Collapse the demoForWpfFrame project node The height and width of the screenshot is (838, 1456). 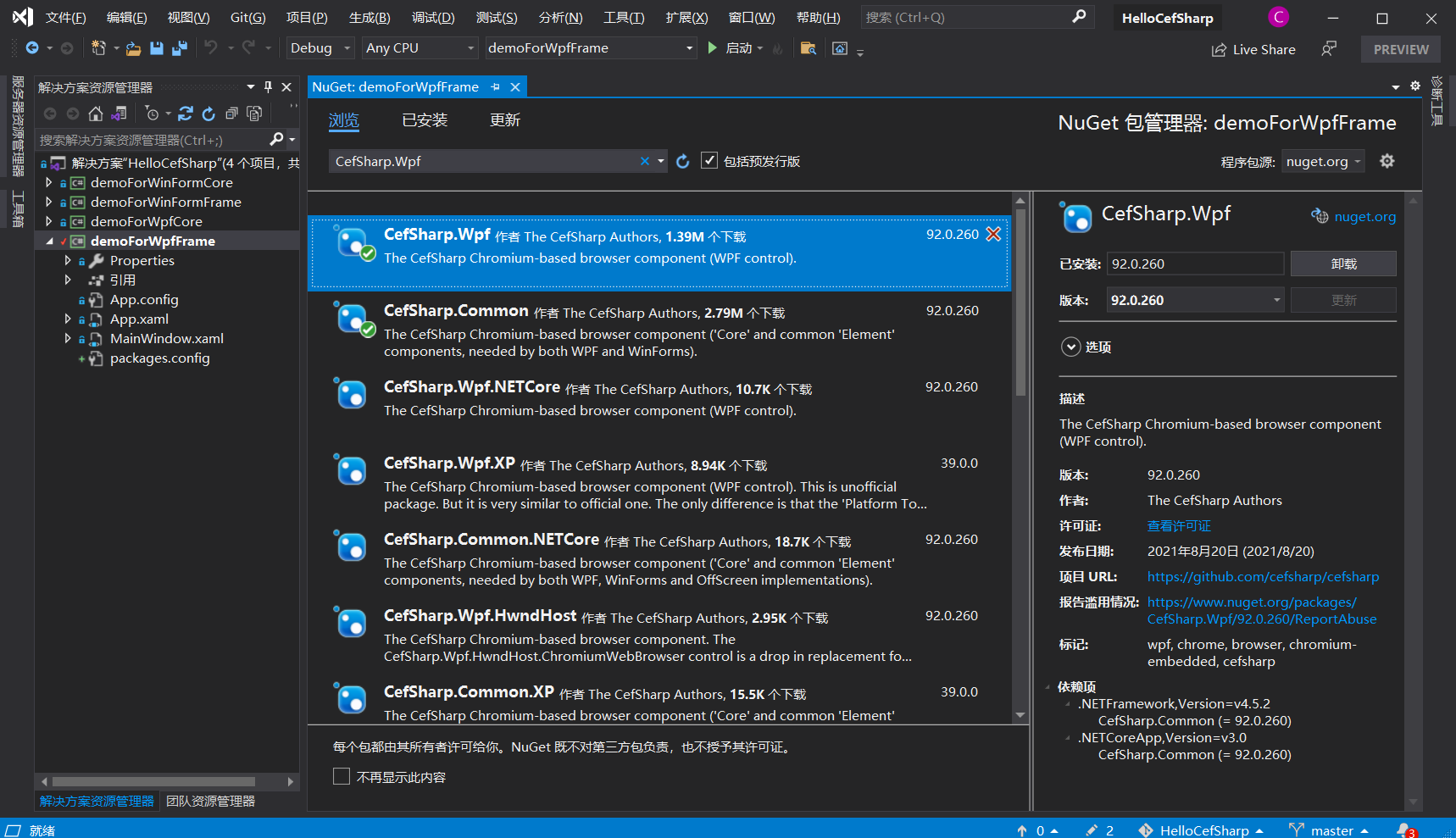tap(49, 241)
